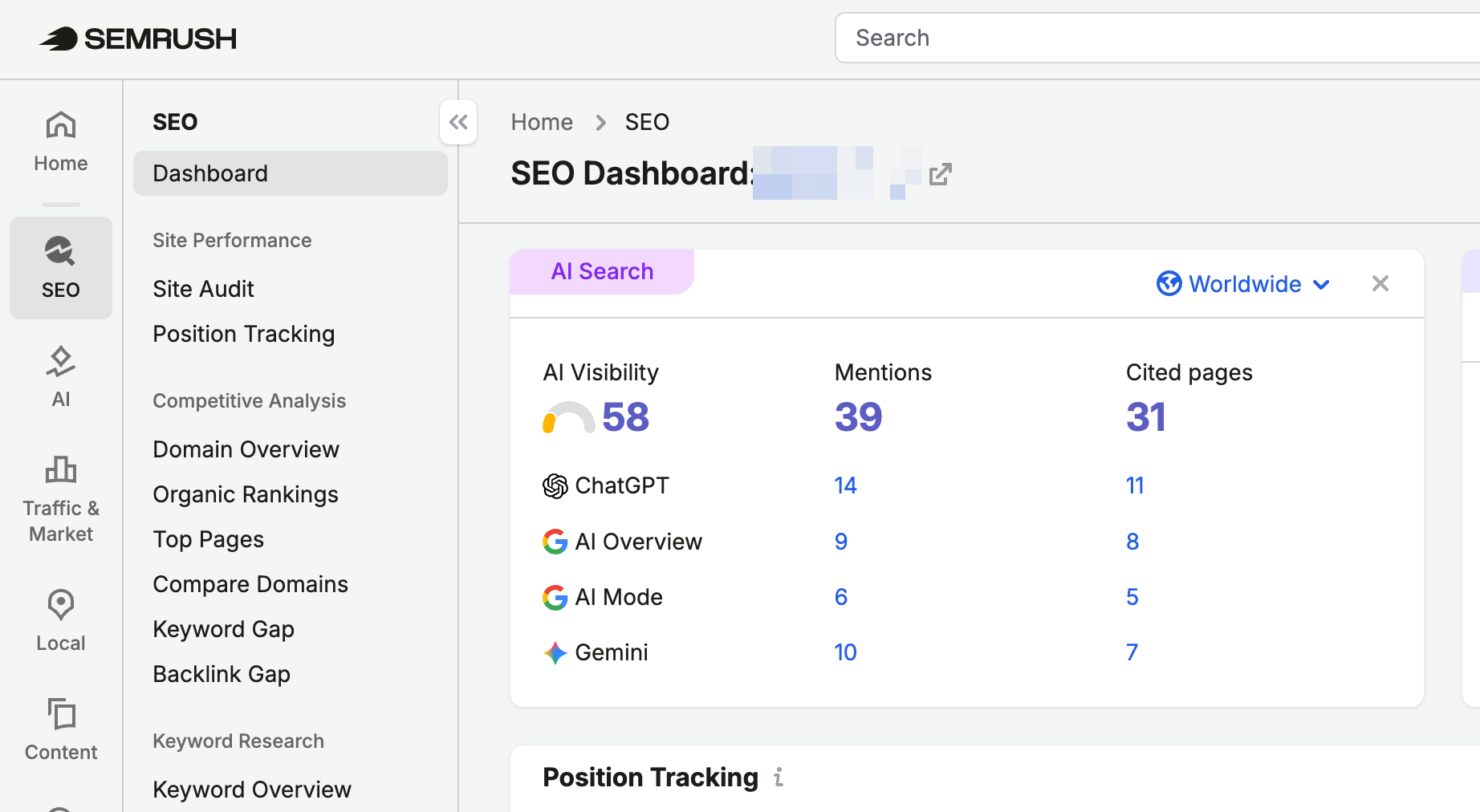
Task: Go to Home breadcrumb link
Action: (x=542, y=122)
